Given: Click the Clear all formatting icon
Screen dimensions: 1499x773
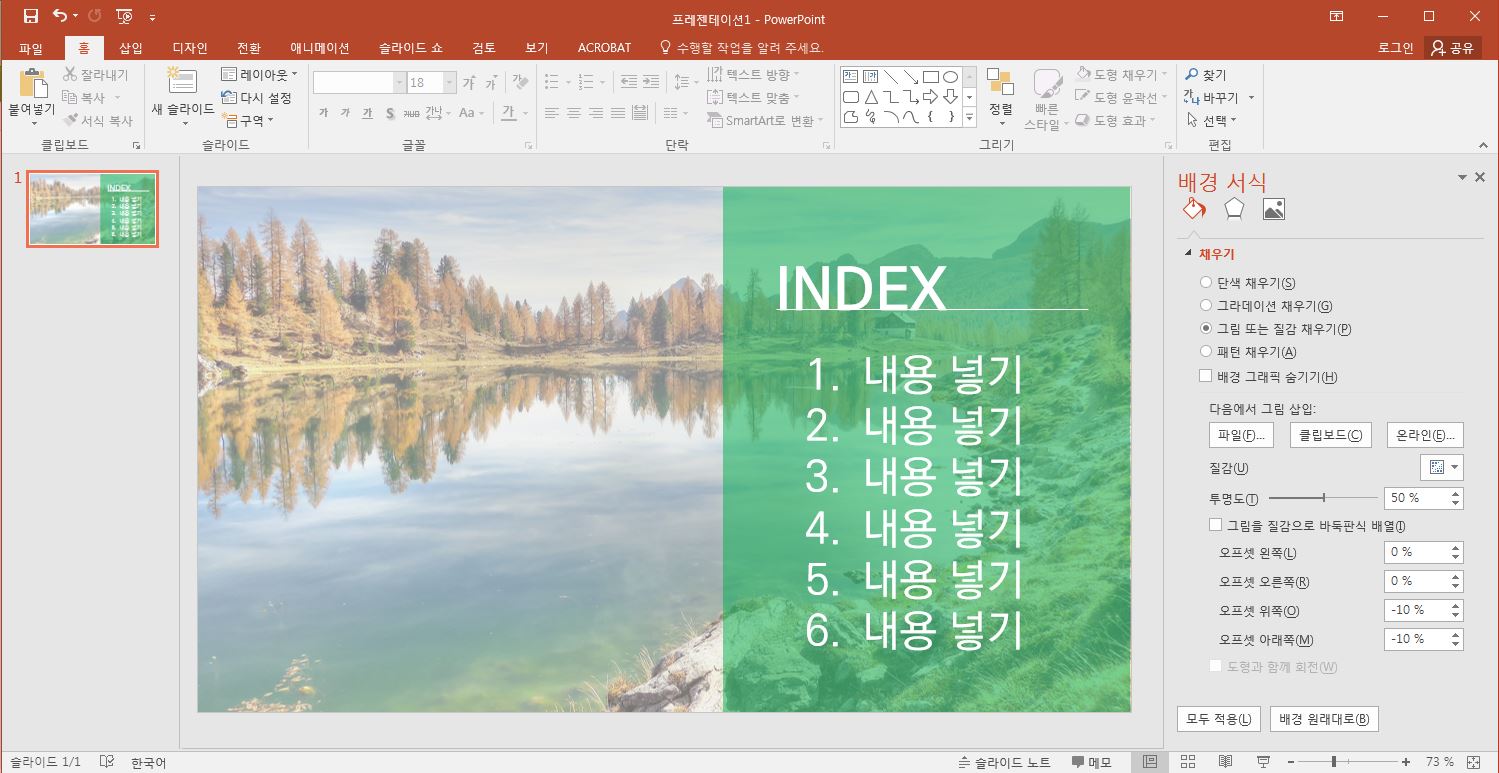Looking at the screenshot, I should click(519, 83).
